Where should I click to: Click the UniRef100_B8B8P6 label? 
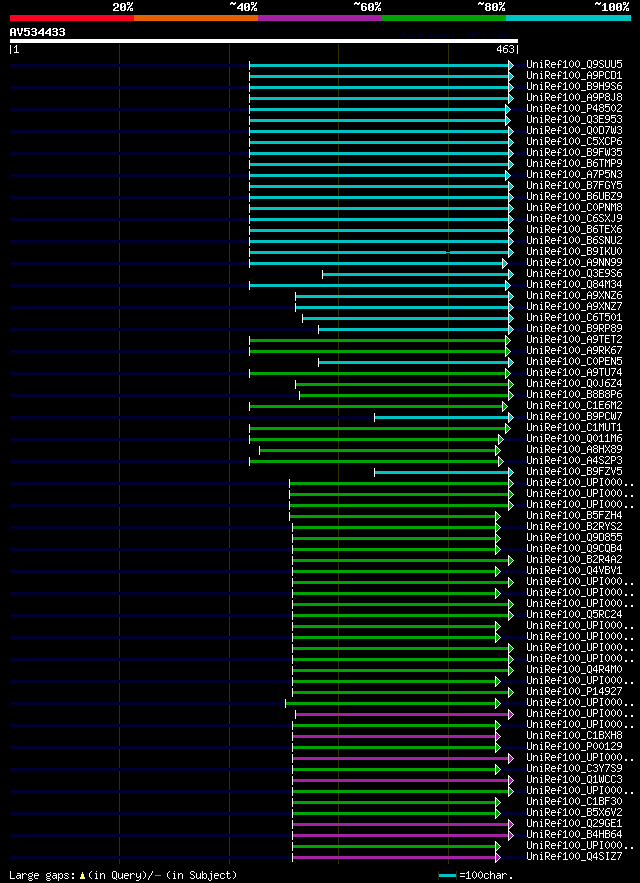click(574, 395)
